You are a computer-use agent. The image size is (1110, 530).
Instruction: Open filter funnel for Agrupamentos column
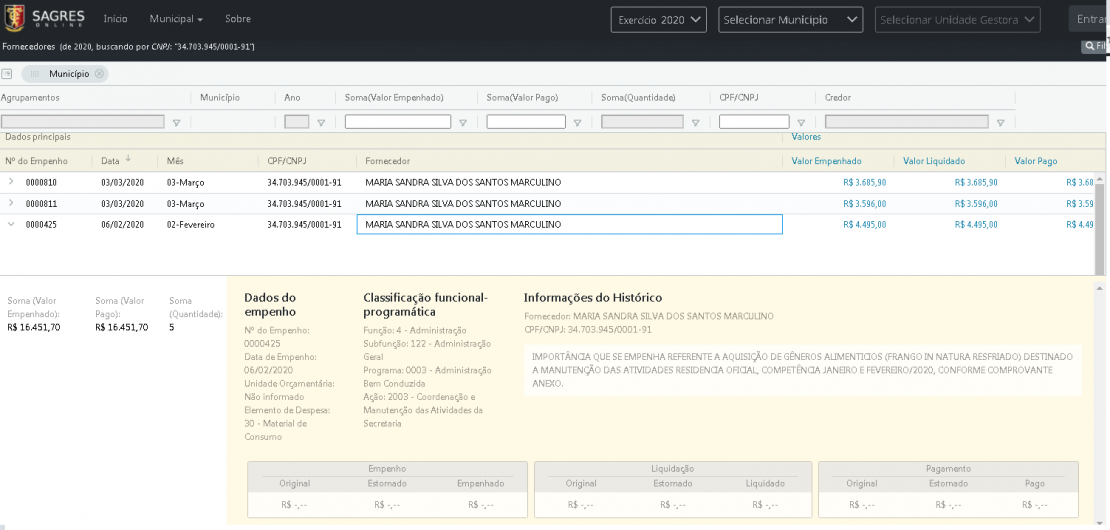(177, 123)
